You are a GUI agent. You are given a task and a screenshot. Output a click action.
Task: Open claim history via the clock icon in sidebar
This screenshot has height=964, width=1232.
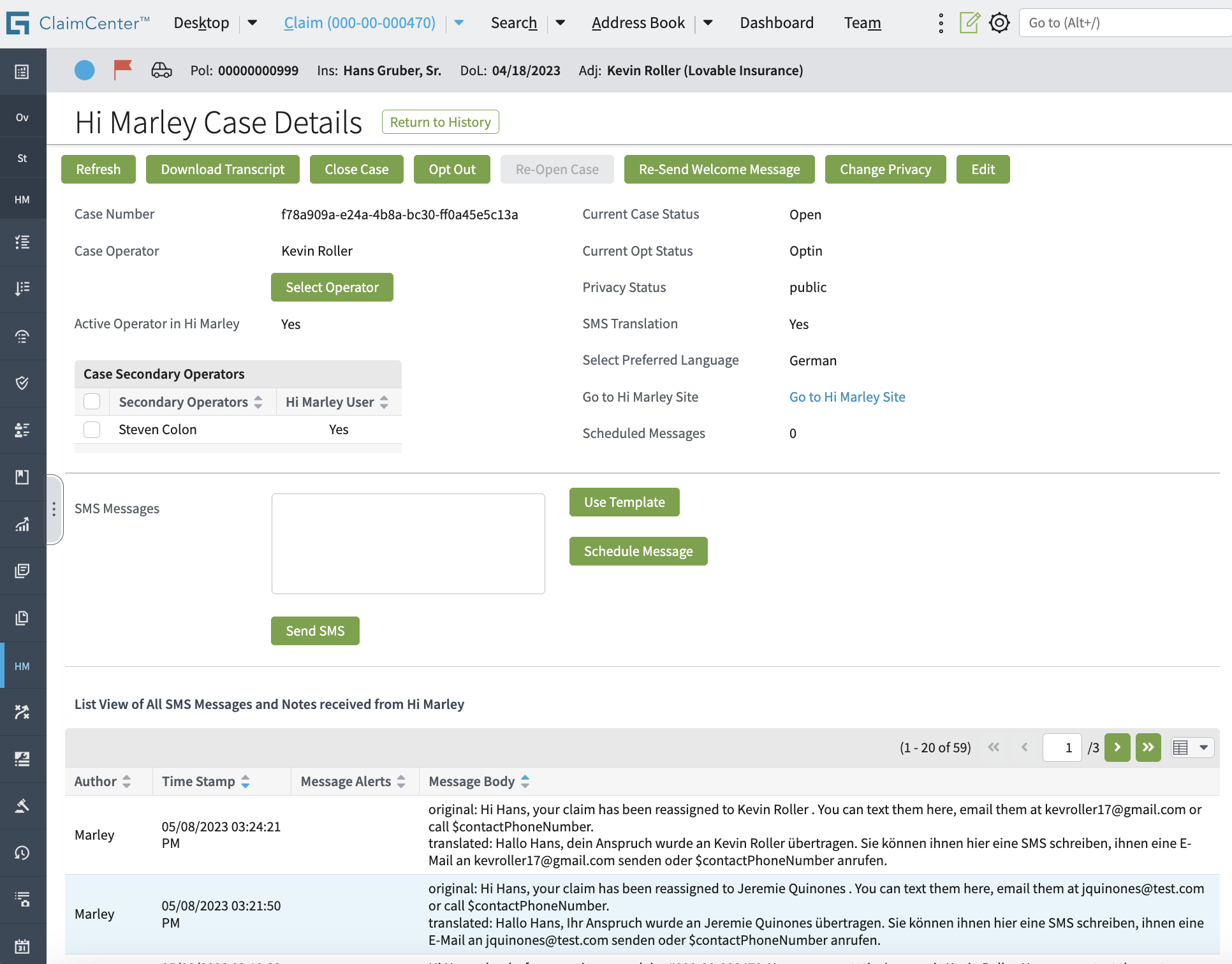(x=22, y=852)
